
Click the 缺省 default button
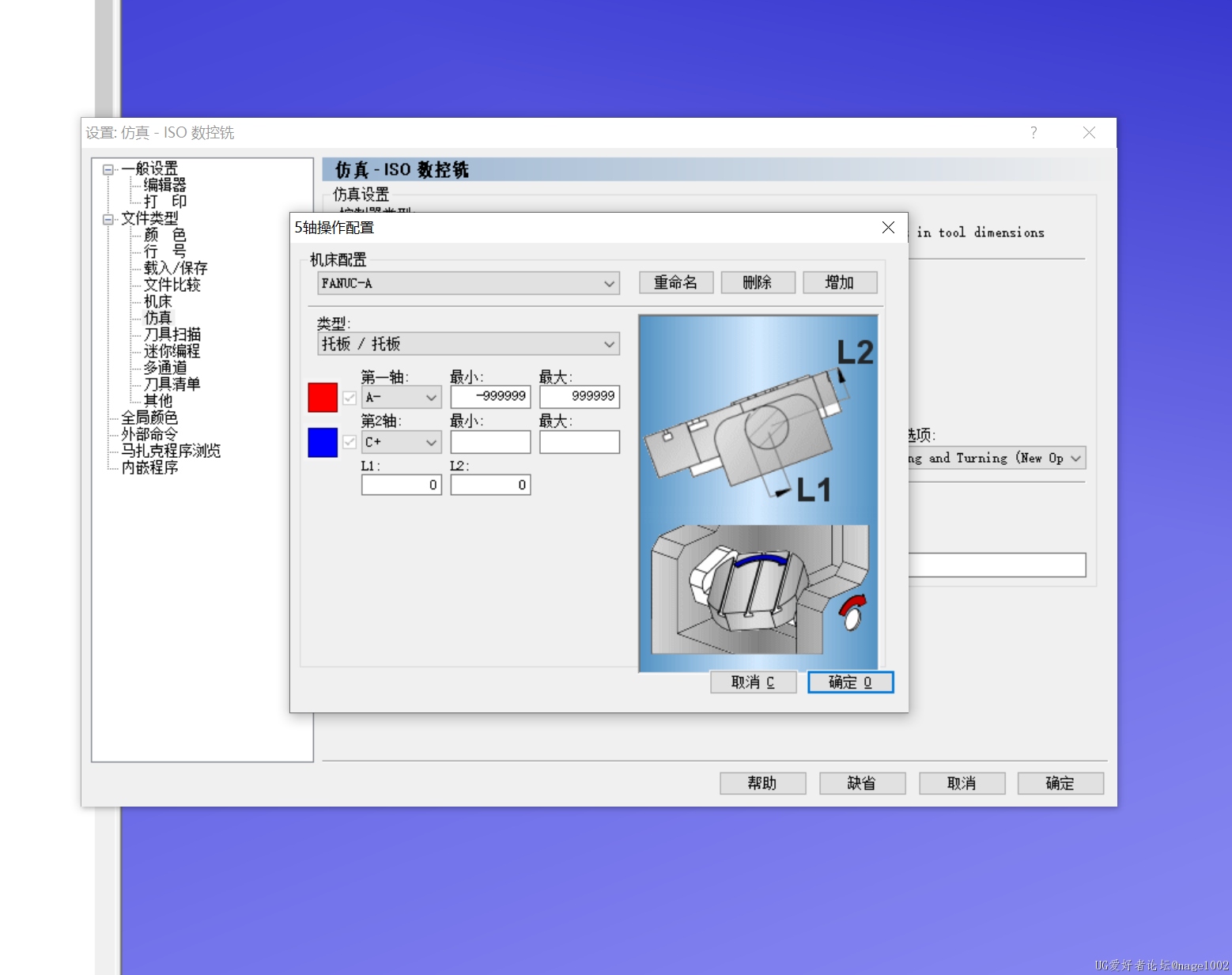pos(862,783)
